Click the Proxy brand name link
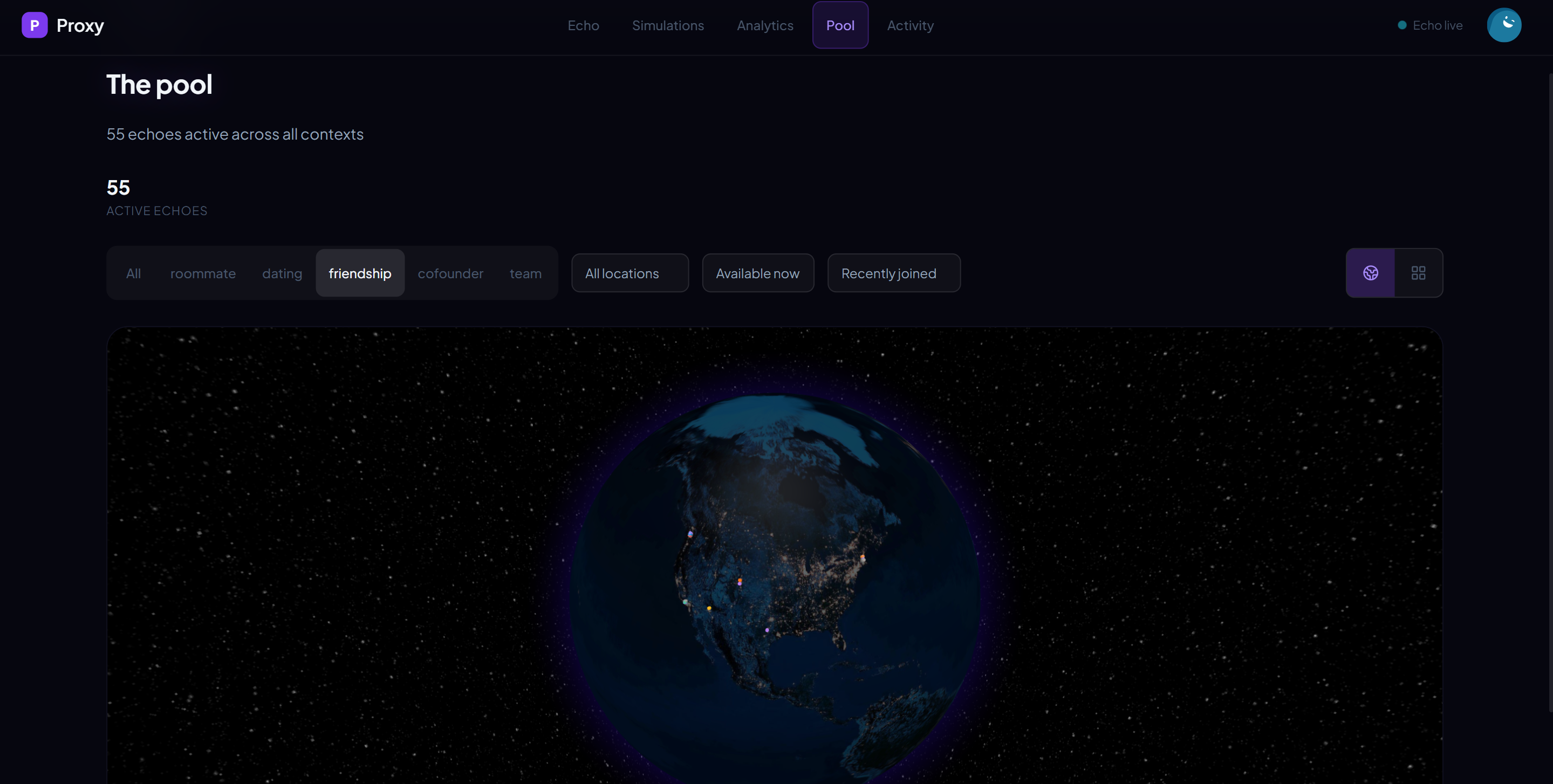Viewport: 1553px width, 784px height. click(x=80, y=25)
